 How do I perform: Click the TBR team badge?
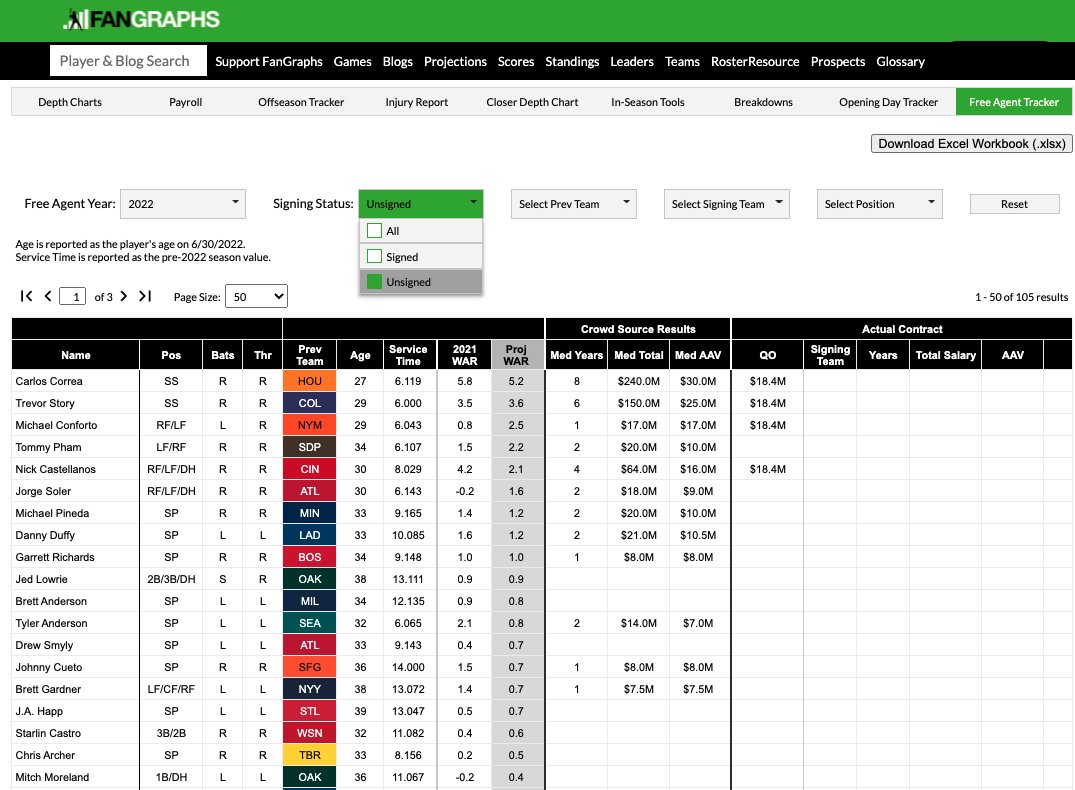tap(309, 754)
